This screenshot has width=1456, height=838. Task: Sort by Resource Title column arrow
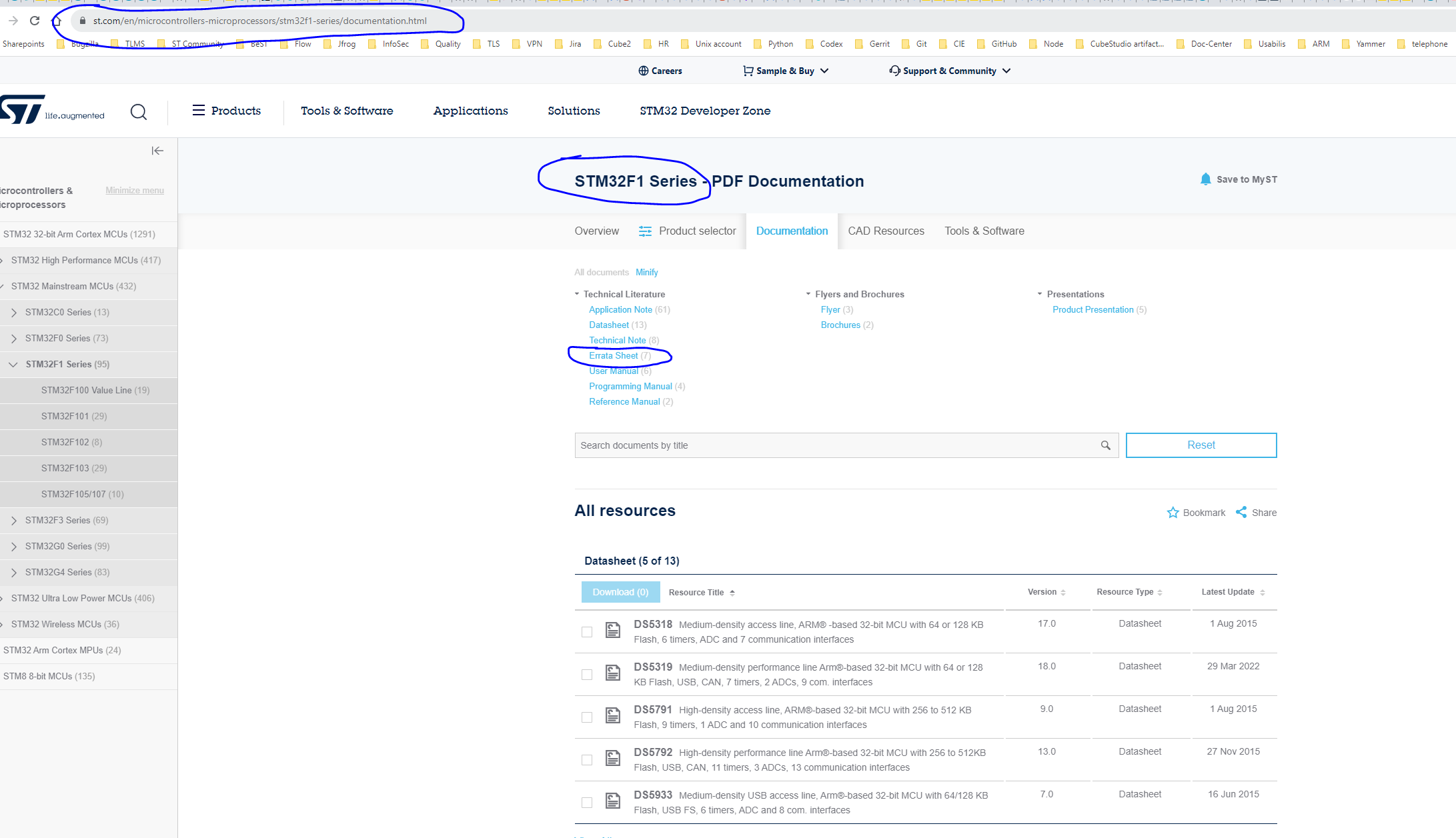click(x=732, y=593)
